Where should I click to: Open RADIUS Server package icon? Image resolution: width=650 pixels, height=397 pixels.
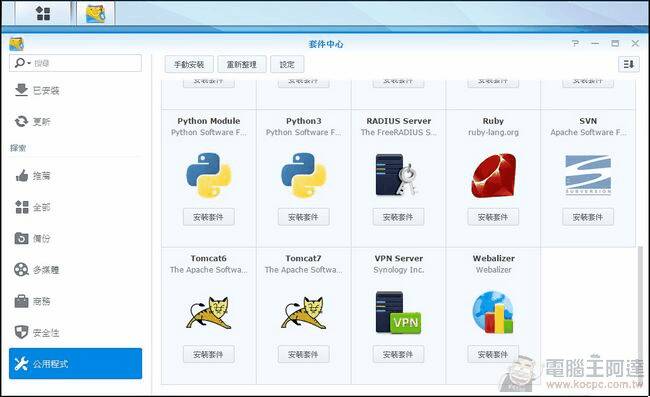(397, 174)
